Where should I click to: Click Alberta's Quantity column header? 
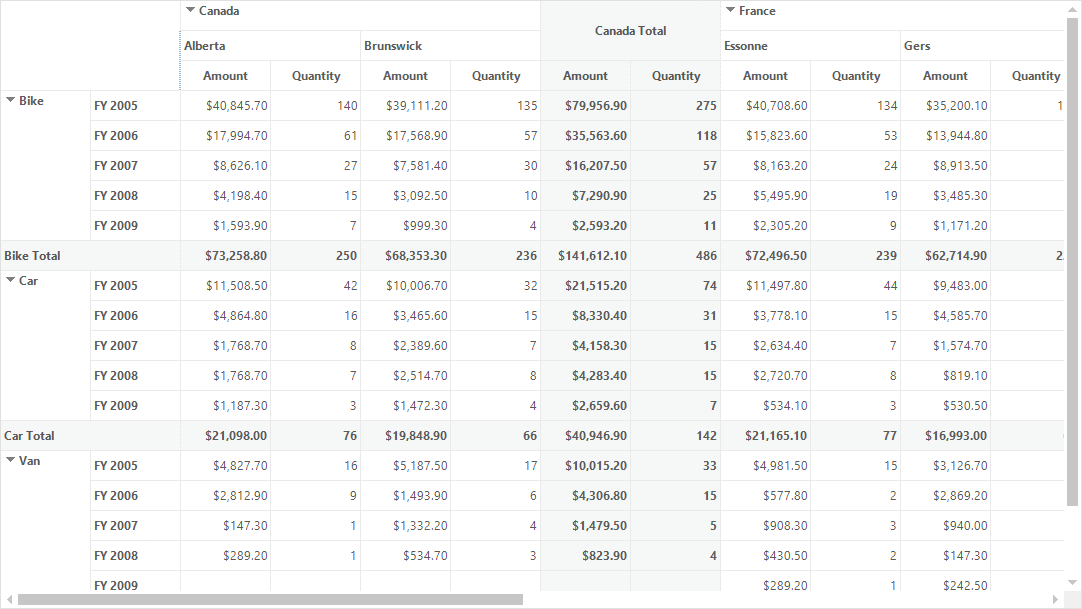coord(315,76)
